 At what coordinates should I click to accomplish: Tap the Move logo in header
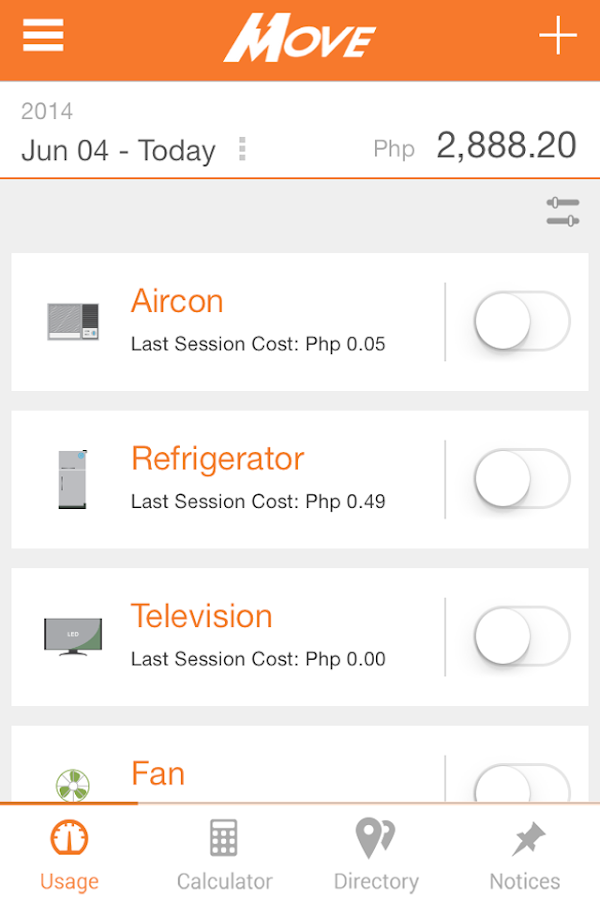(299, 38)
